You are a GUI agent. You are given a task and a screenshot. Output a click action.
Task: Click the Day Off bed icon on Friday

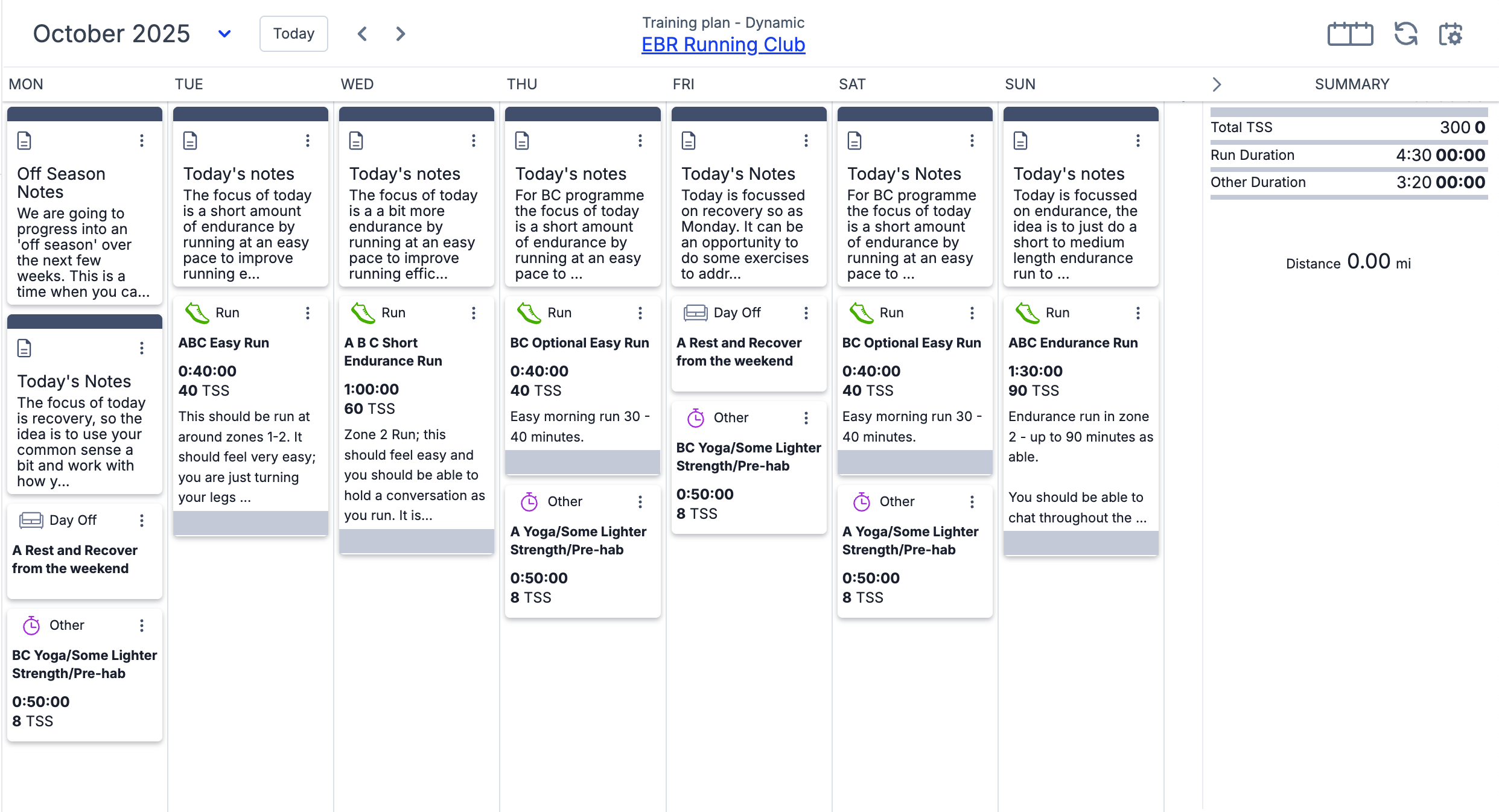tap(695, 312)
